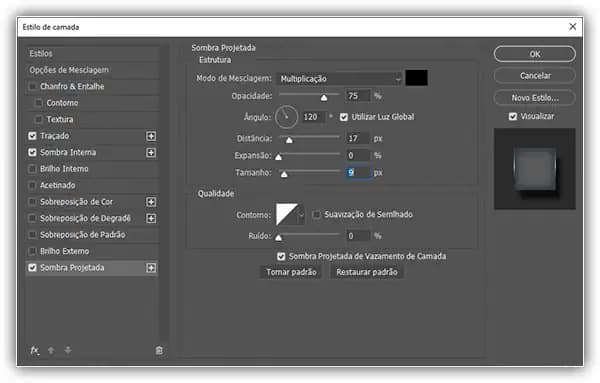Select the Traçado effect row
This screenshot has height=383, width=600.
tap(93, 136)
